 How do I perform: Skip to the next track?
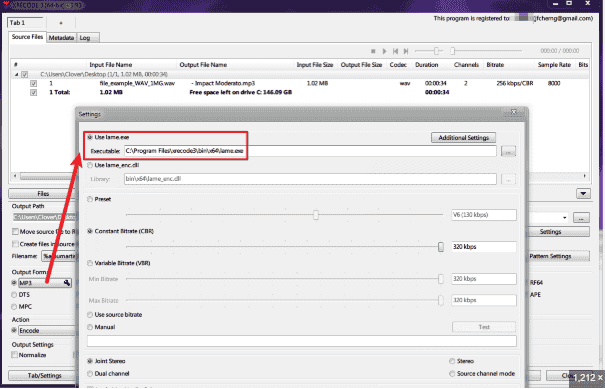[x=406, y=51]
